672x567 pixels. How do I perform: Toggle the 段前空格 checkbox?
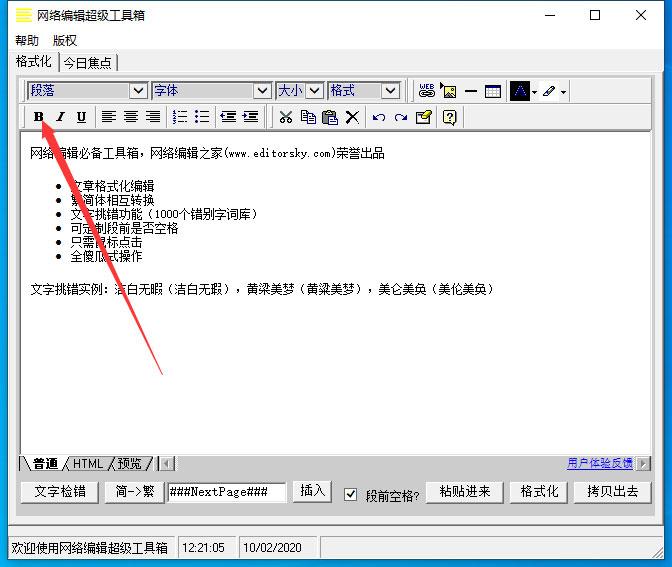(x=350, y=495)
